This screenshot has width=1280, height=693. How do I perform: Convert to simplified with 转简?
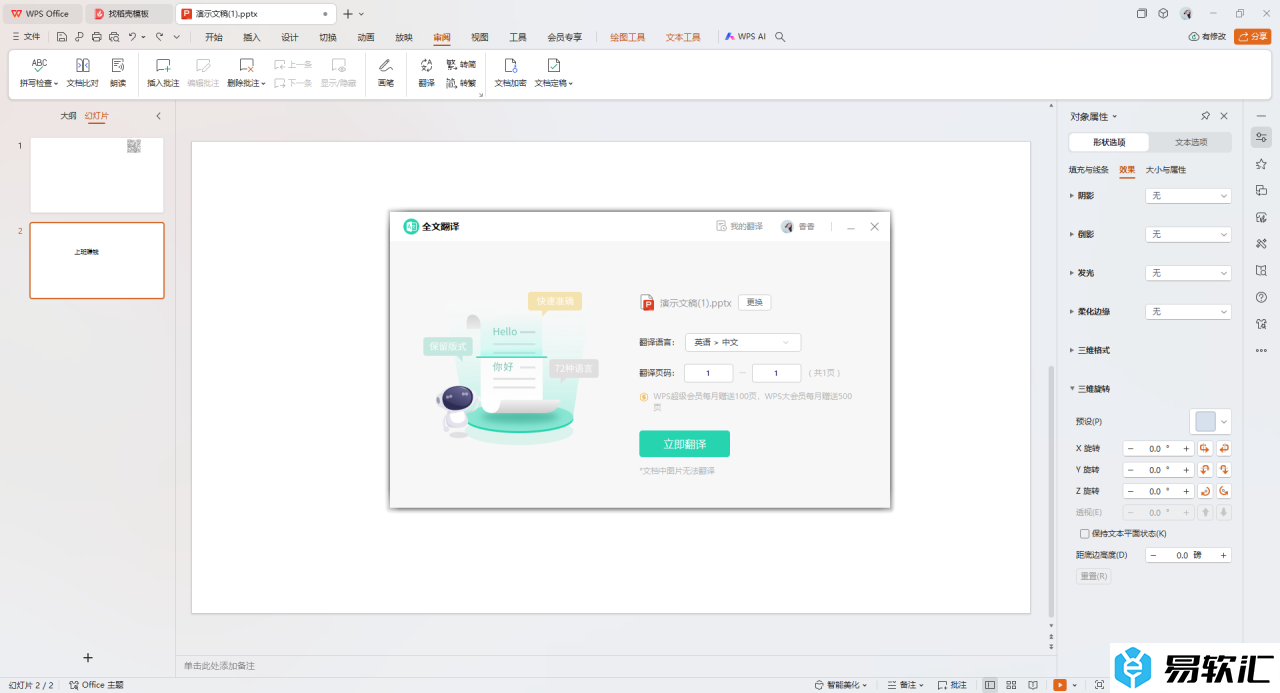(x=461, y=64)
